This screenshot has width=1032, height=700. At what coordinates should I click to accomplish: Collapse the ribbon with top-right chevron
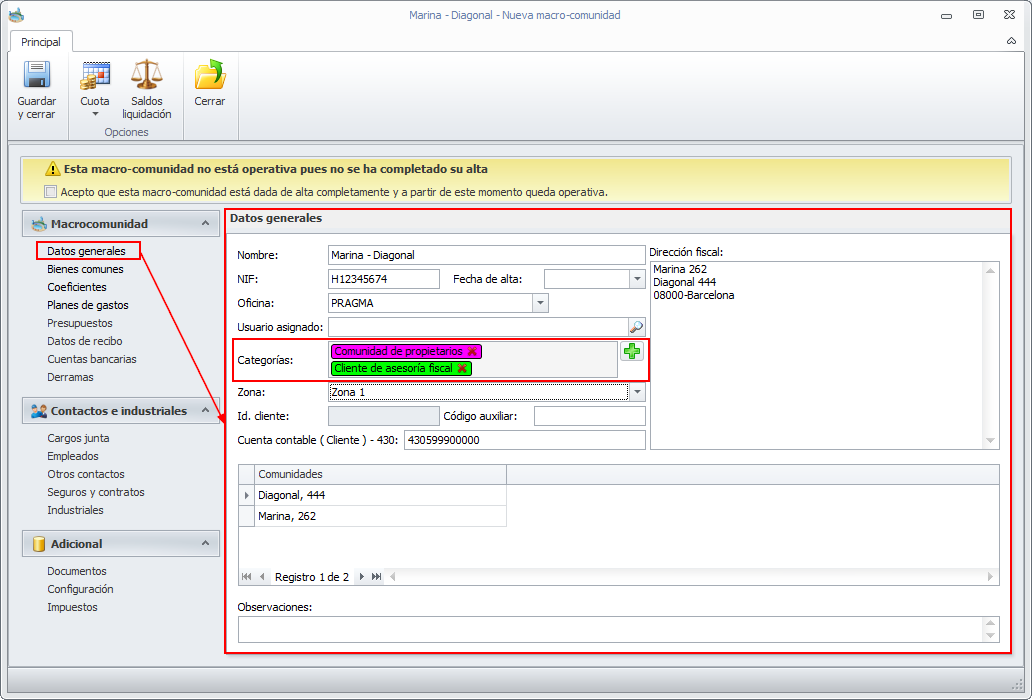point(1011,41)
